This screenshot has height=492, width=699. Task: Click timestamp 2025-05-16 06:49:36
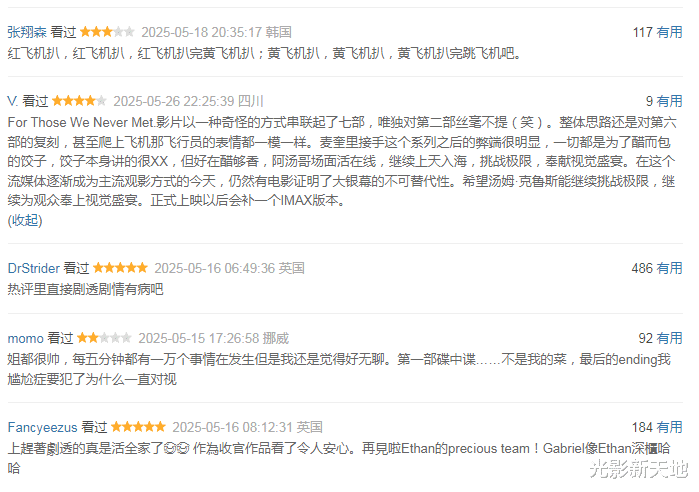[214, 268]
